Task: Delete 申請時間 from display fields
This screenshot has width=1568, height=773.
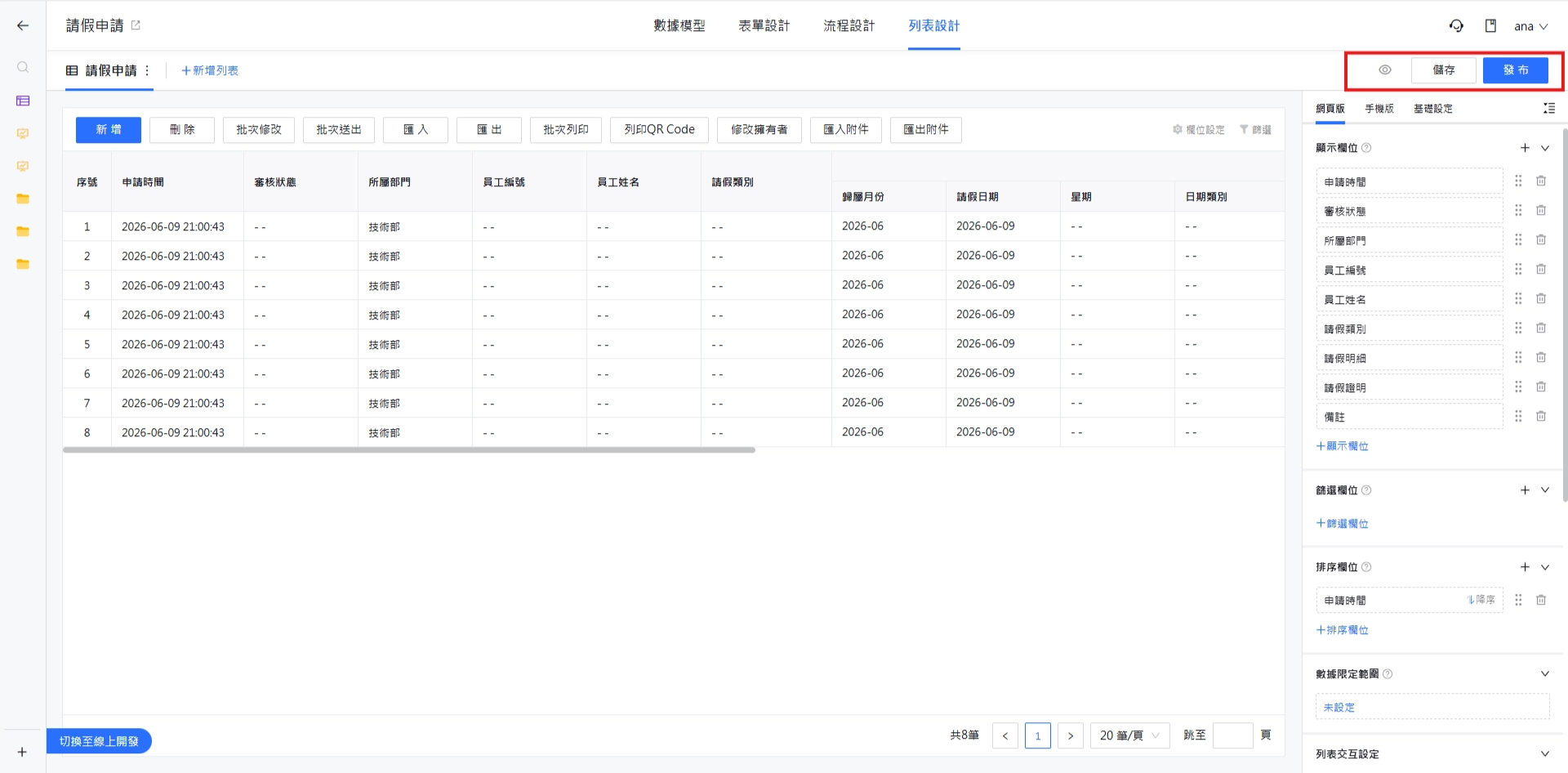Action: tap(1541, 181)
